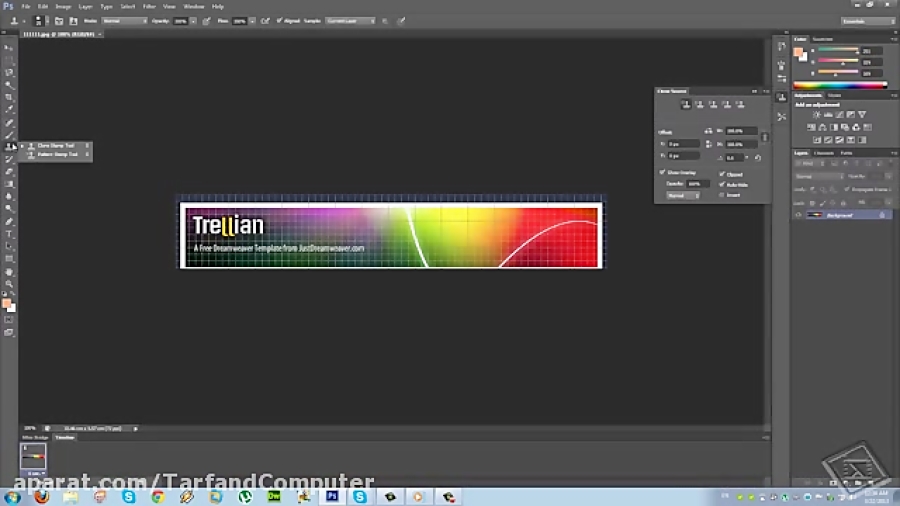900x506 pixels.
Task: Open the Mode dropdown in options bar
Action: click(x=124, y=21)
